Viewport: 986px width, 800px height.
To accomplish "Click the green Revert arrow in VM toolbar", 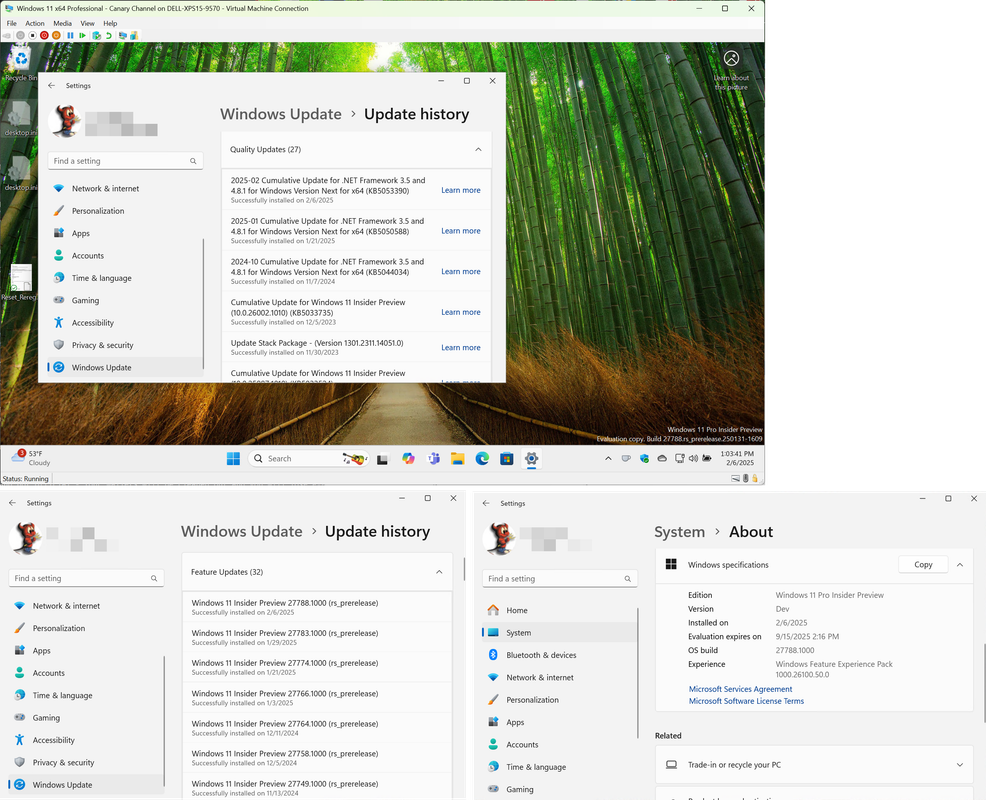I will pos(108,35).
